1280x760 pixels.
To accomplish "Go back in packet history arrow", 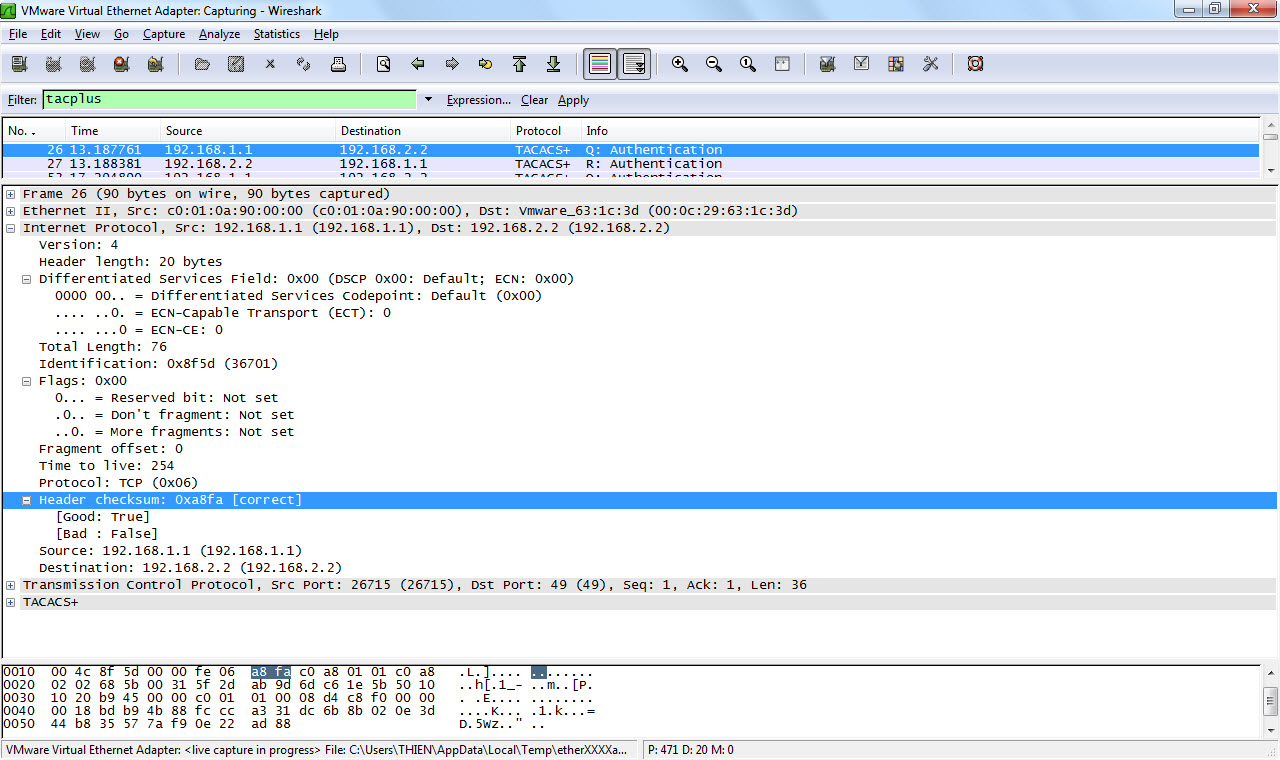I will tap(418, 64).
